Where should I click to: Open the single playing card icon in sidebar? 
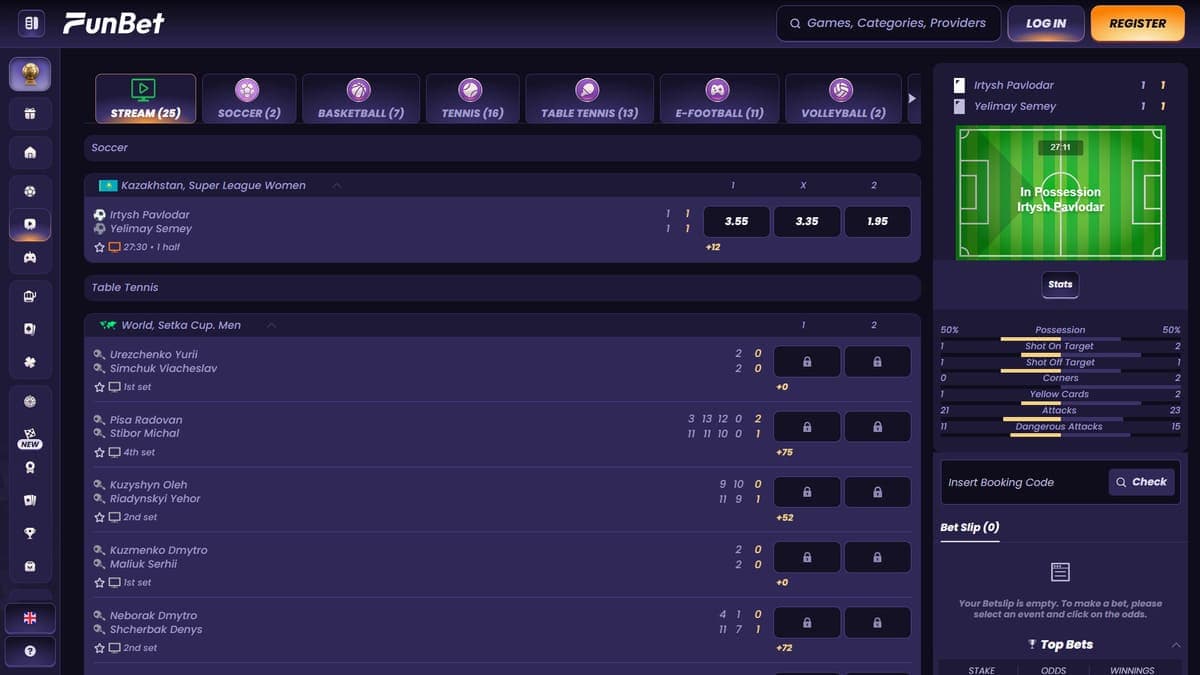tap(30, 329)
